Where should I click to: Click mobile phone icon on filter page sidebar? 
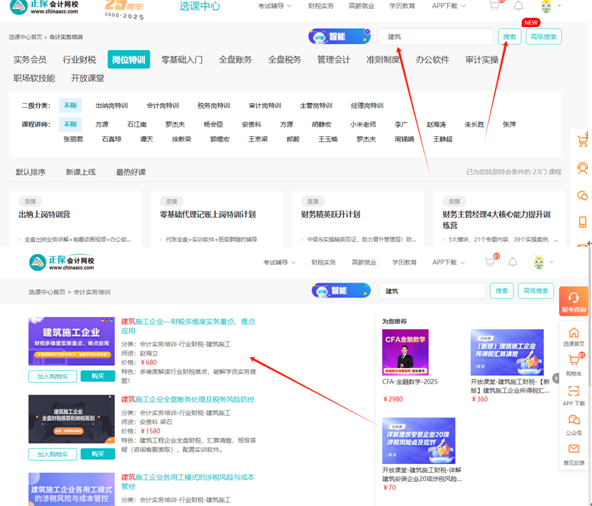pyautogui.click(x=582, y=222)
